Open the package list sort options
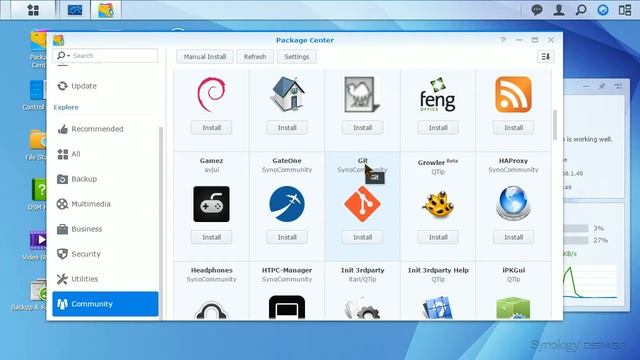This screenshot has height=360, width=640. [x=545, y=57]
